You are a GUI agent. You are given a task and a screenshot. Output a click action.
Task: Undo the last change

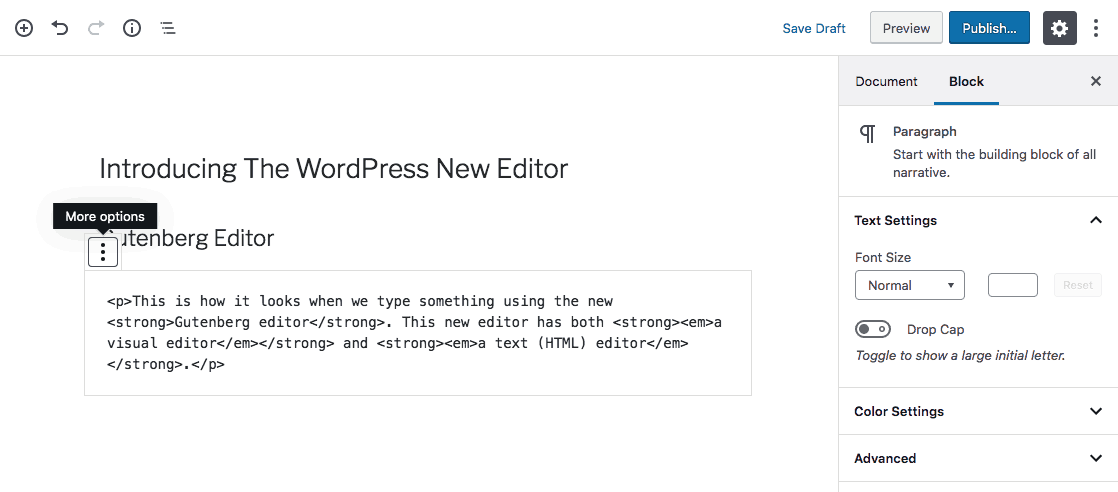60,28
